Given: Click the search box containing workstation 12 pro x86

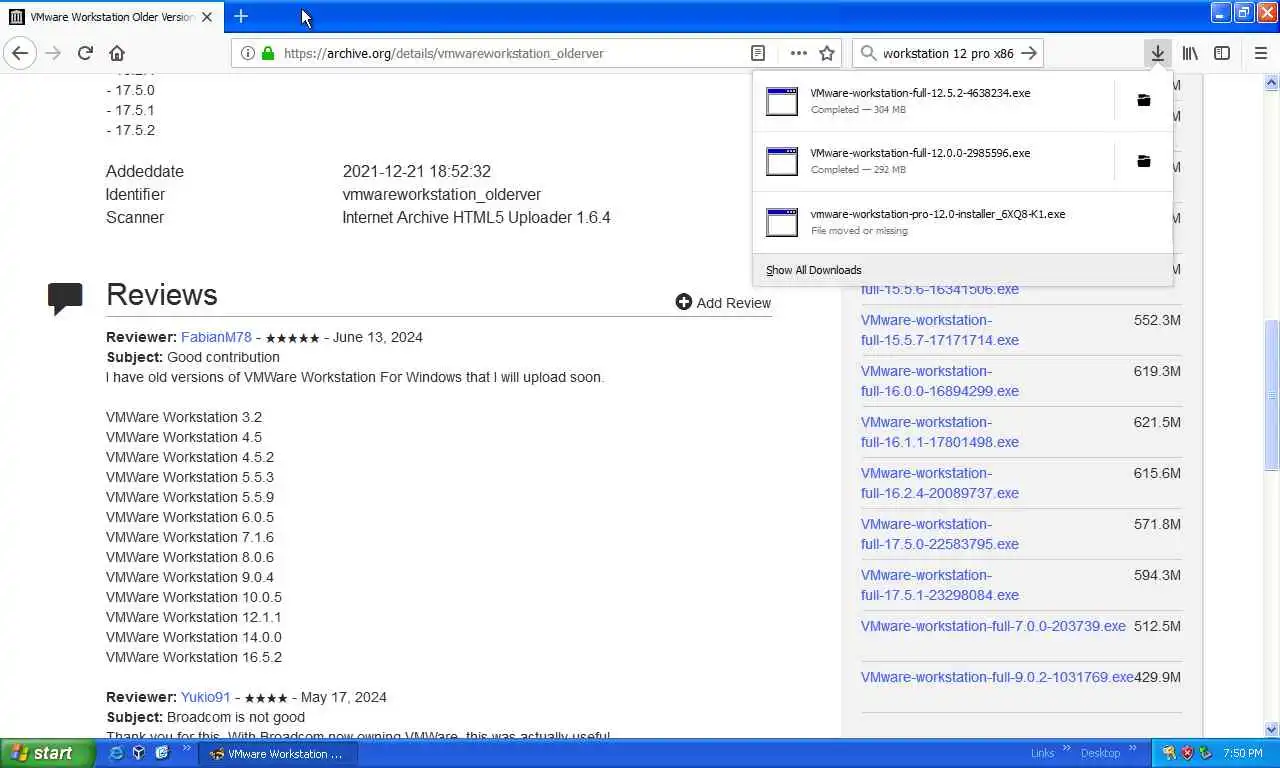Looking at the screenshot, I should (x=947, y=53).
